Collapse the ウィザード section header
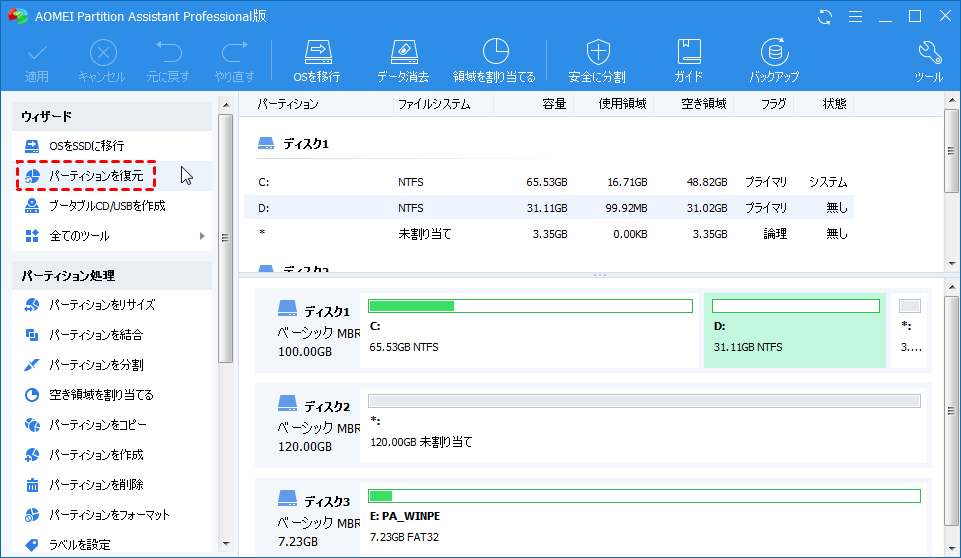 point(112,117)
